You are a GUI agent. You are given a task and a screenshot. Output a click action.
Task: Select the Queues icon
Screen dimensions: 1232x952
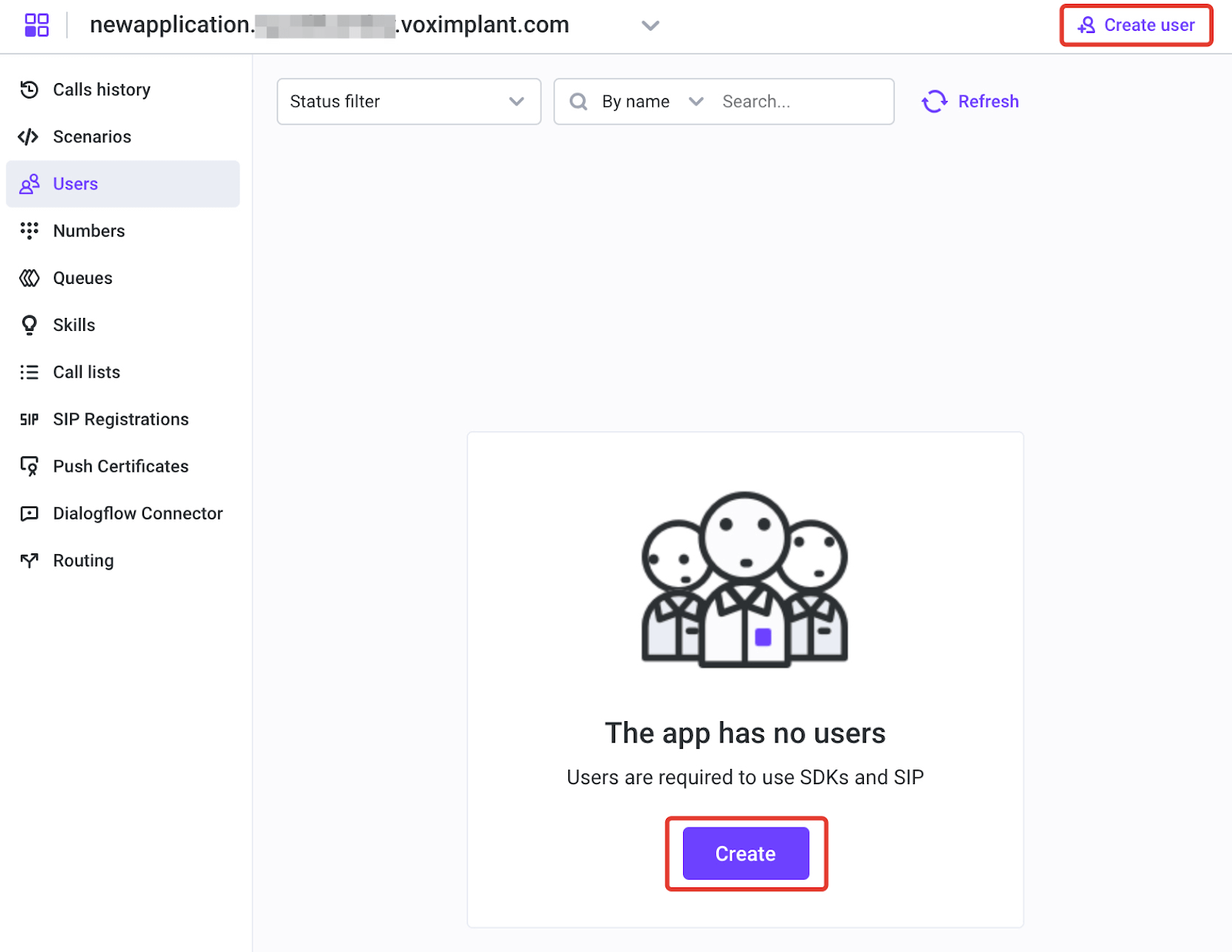(x=29, y=278)
